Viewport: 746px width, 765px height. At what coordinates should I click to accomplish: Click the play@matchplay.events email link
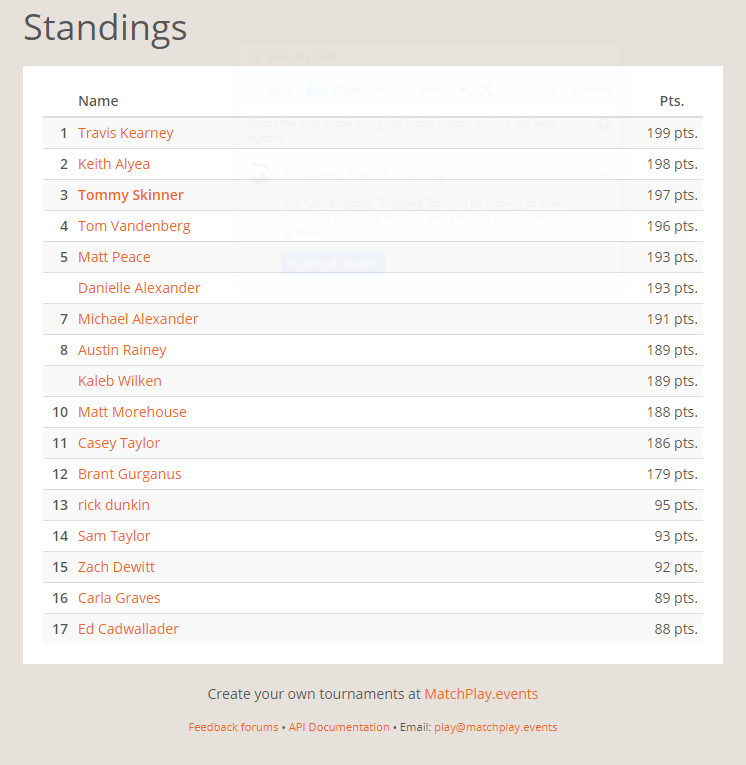click(495, 727)
